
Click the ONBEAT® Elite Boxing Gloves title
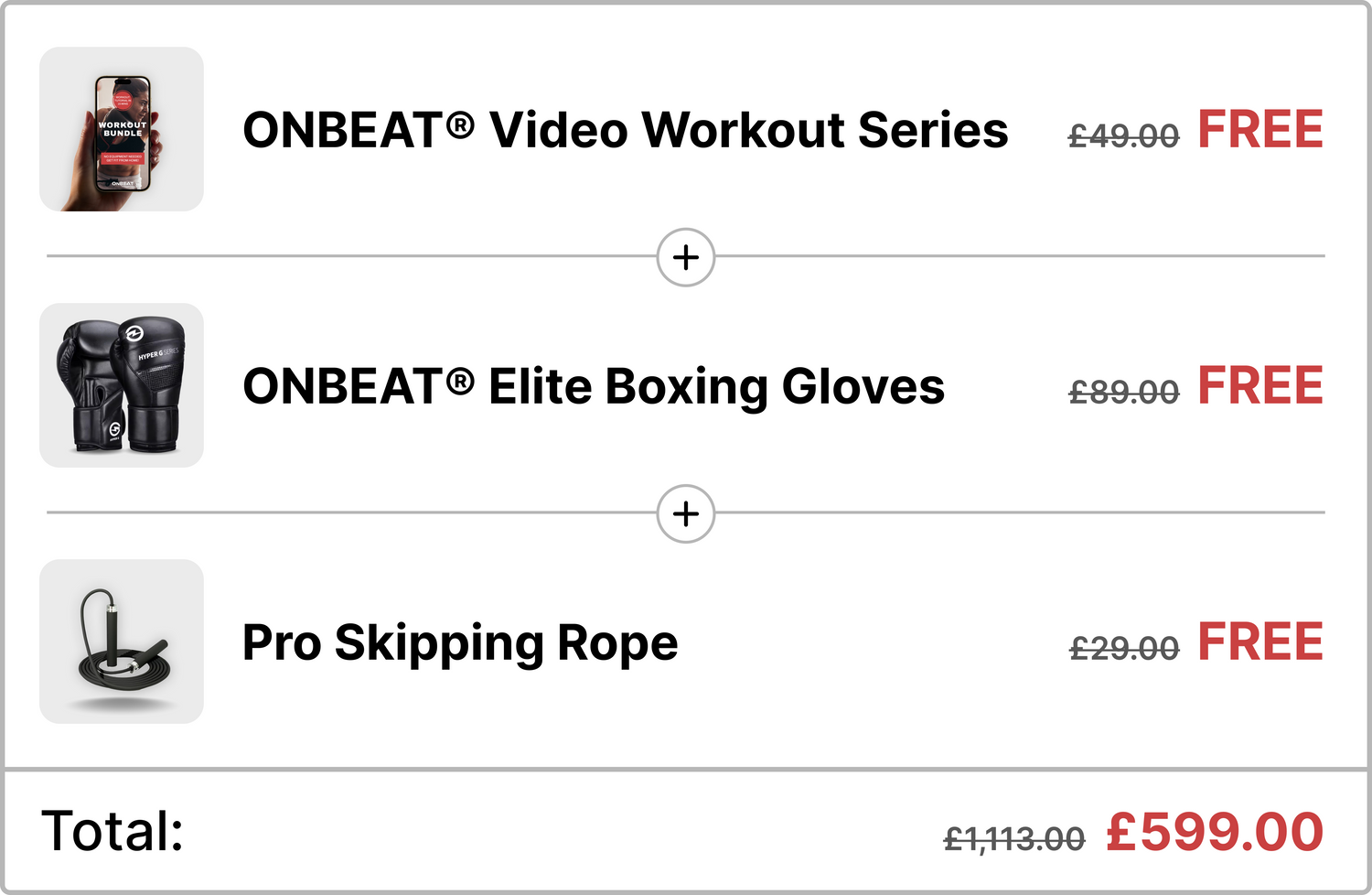(593, 386)
